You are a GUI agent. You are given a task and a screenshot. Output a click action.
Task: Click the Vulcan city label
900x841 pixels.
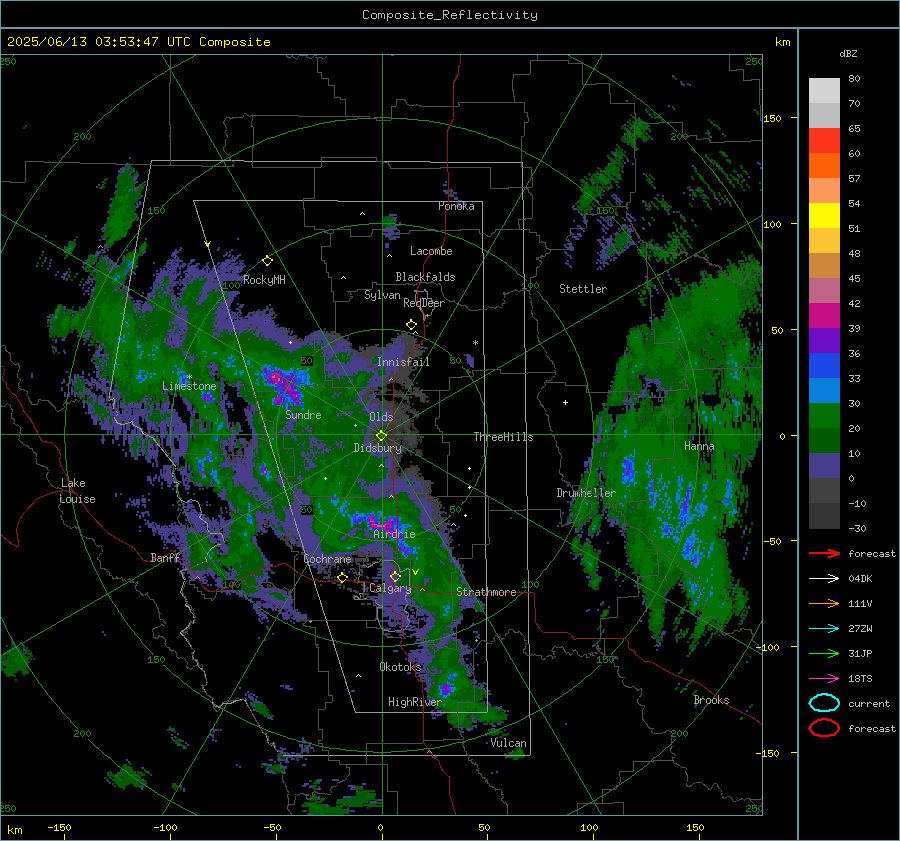(x=508, y=743)
